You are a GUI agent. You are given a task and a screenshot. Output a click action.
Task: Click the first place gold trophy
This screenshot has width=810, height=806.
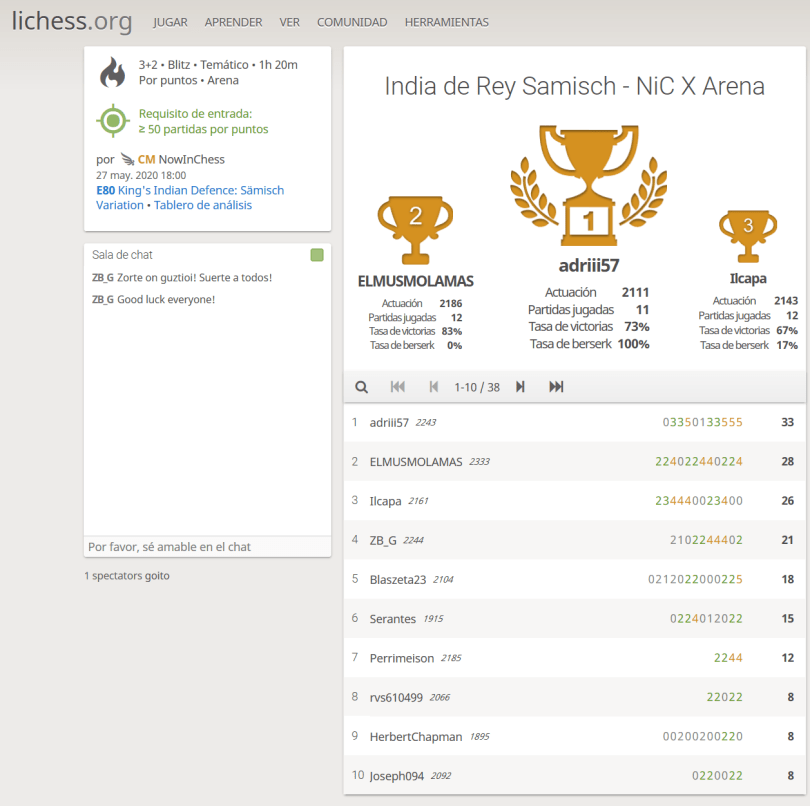[588, 187]
